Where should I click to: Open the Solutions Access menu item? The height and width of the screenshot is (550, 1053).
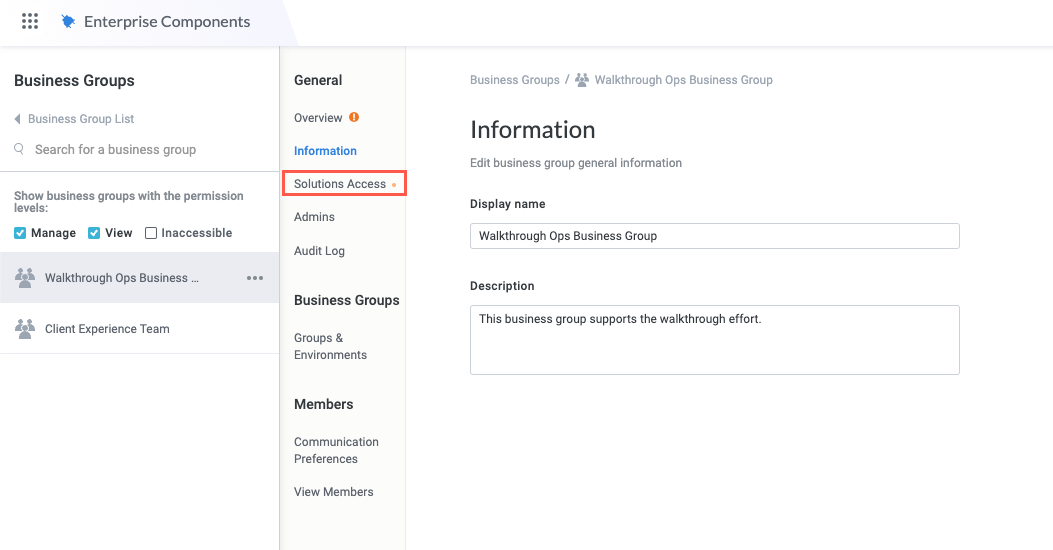click(x=340, y=184)
